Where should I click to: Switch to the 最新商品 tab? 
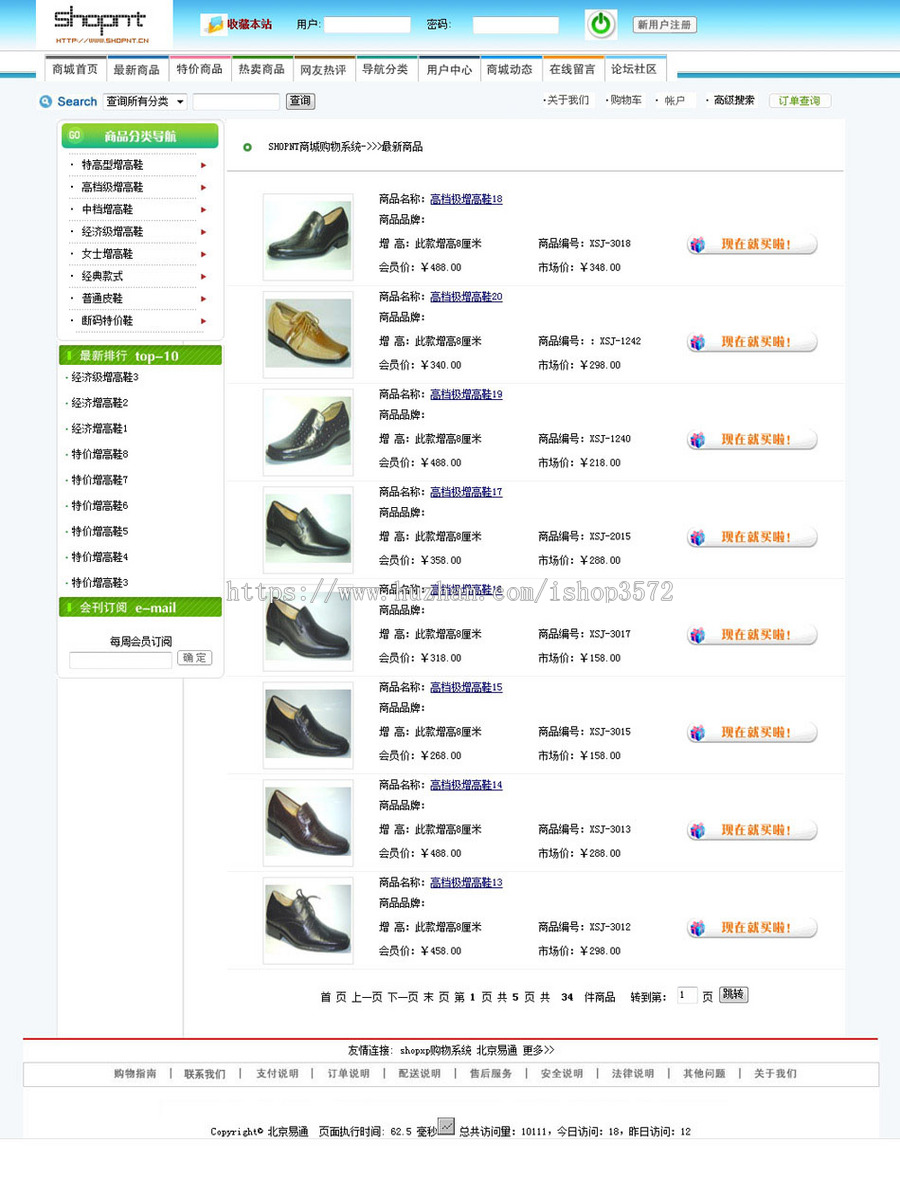[x=139, y=69]
